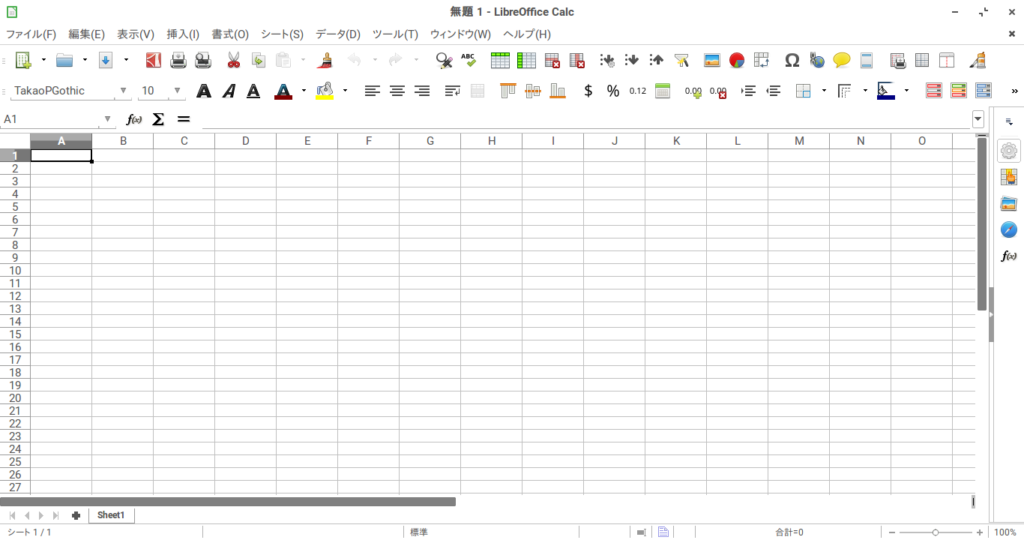The width and height of the screenshot is (1024, 540).
Task: Expand the formula bar dropdown
Action: tap(978, 119)
